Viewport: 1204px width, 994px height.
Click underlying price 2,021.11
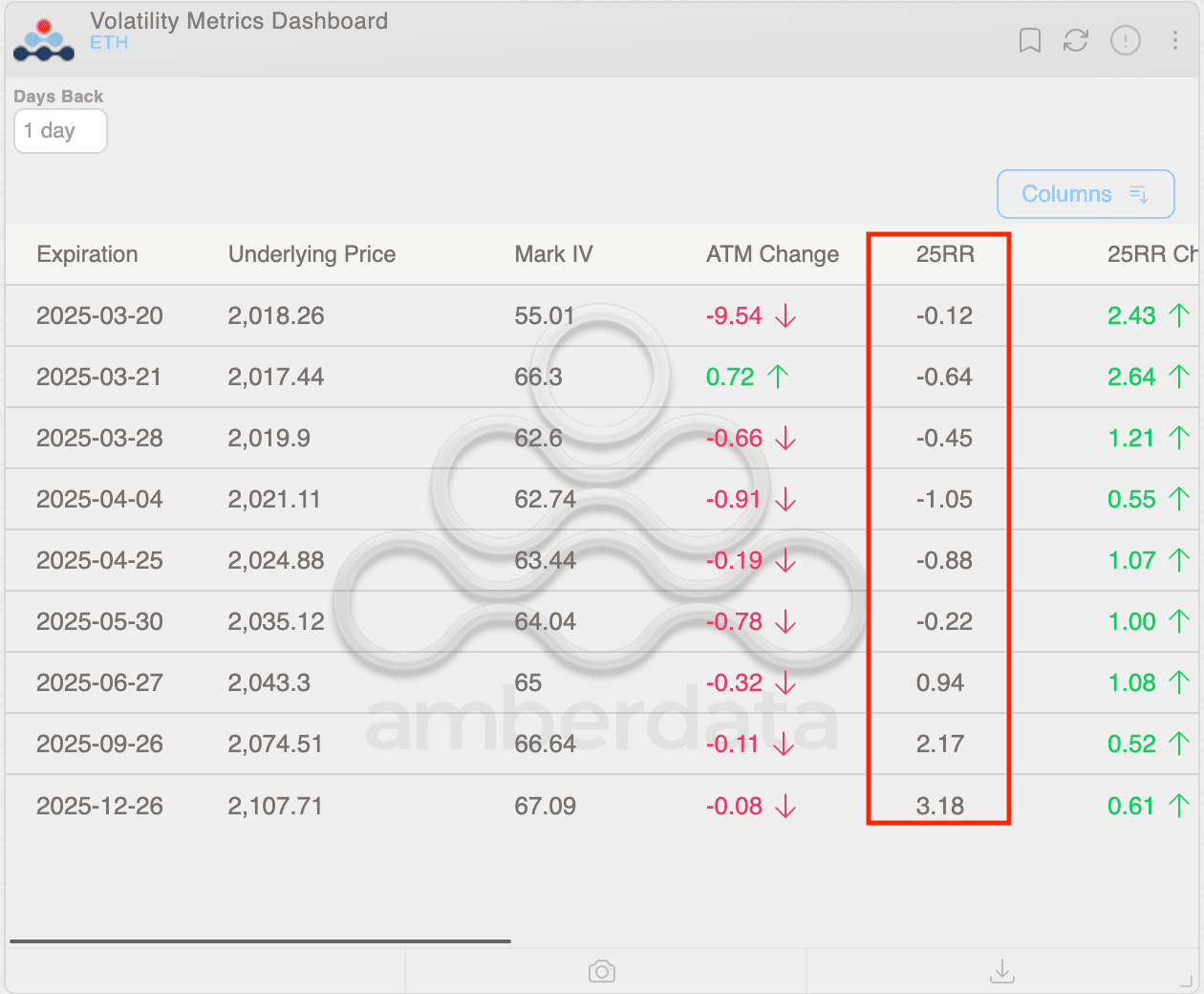coord(274,499)
